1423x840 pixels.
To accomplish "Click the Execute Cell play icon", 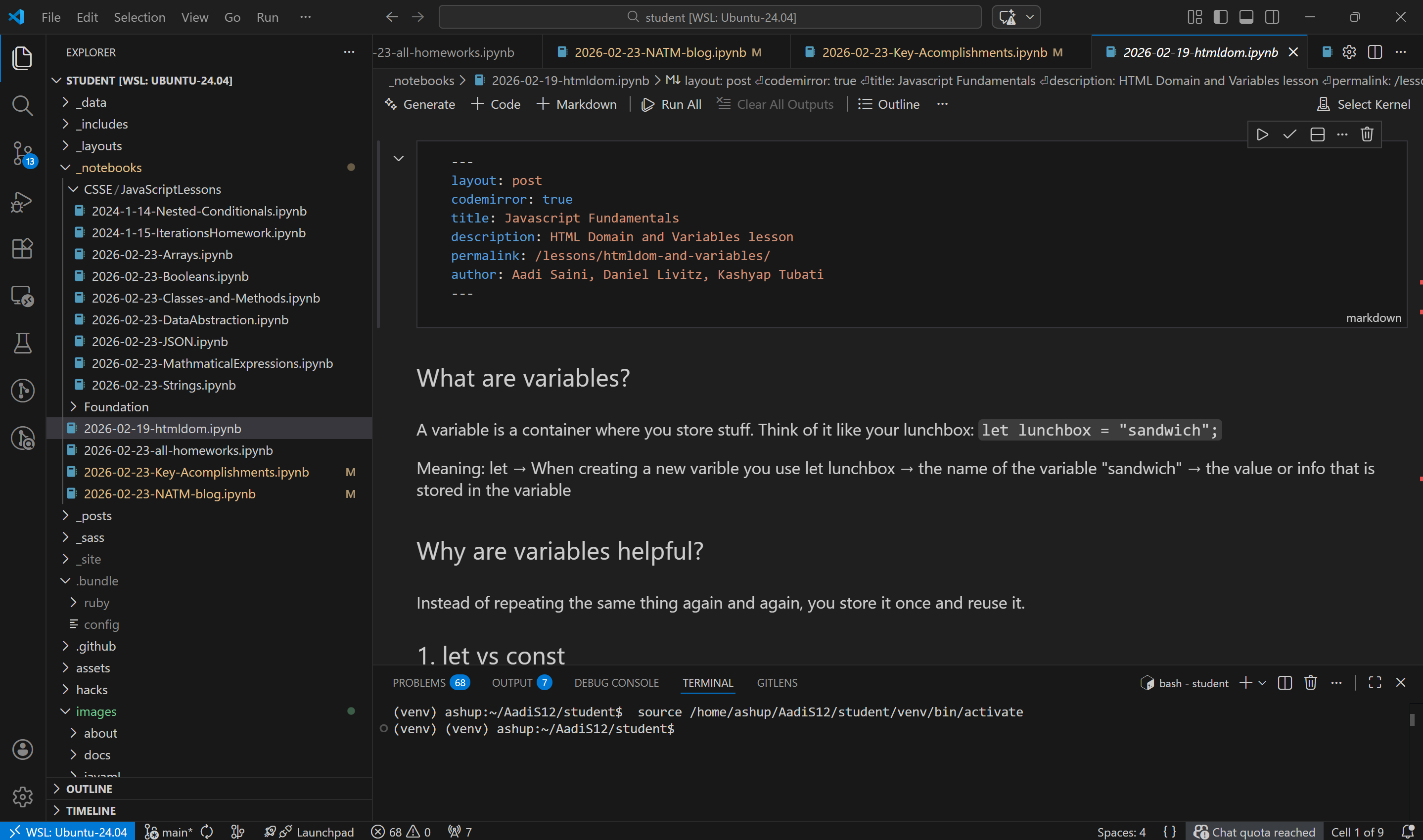I will click(1262, 134).
